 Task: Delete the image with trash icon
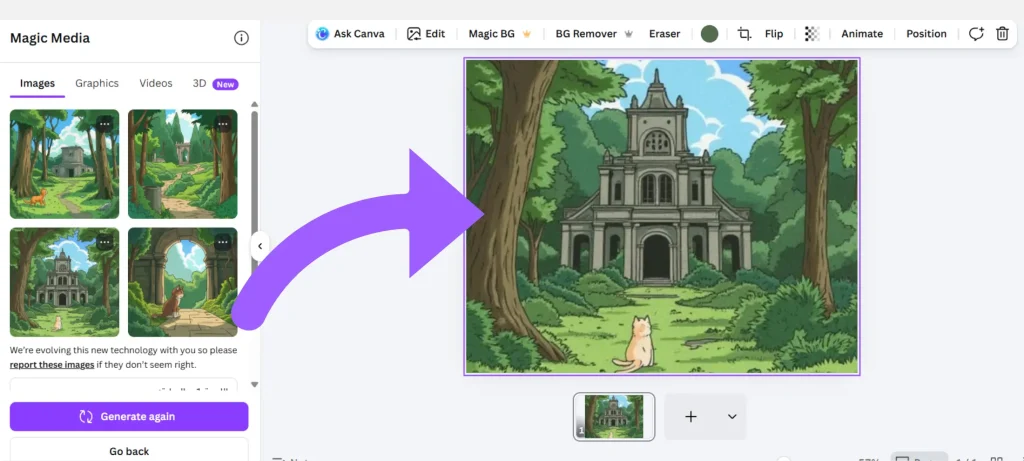point(1002,34)
